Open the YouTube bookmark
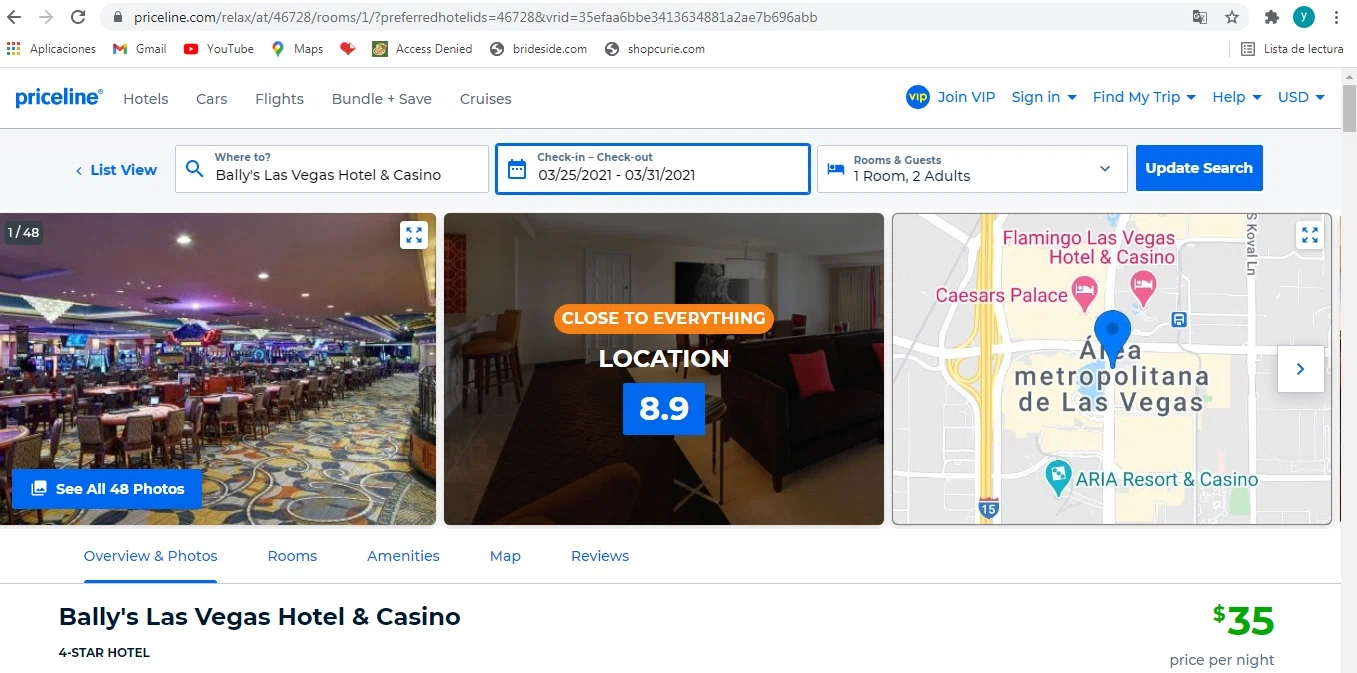 219,49
